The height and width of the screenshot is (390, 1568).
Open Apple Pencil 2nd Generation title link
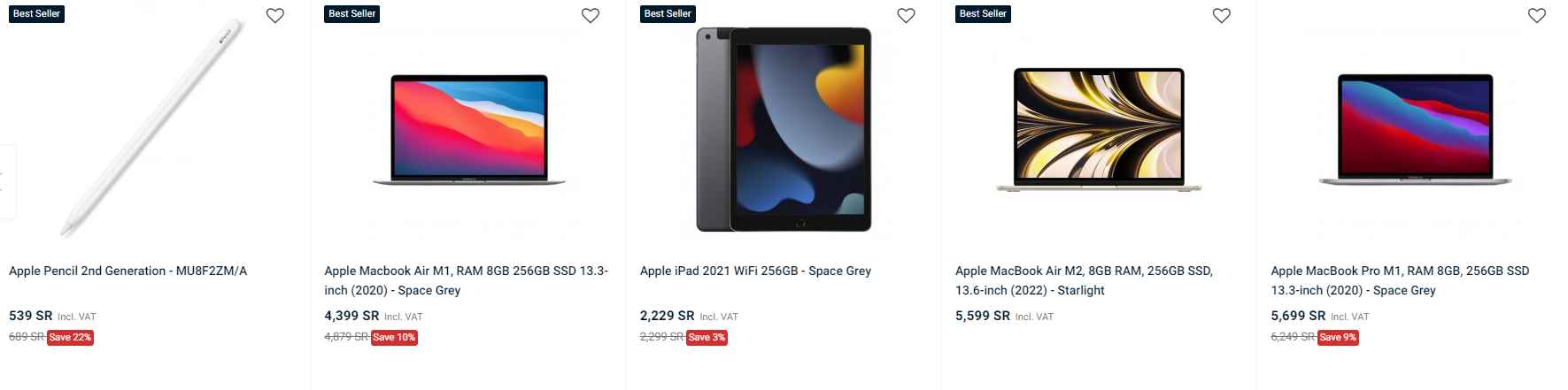pos(128,271)
